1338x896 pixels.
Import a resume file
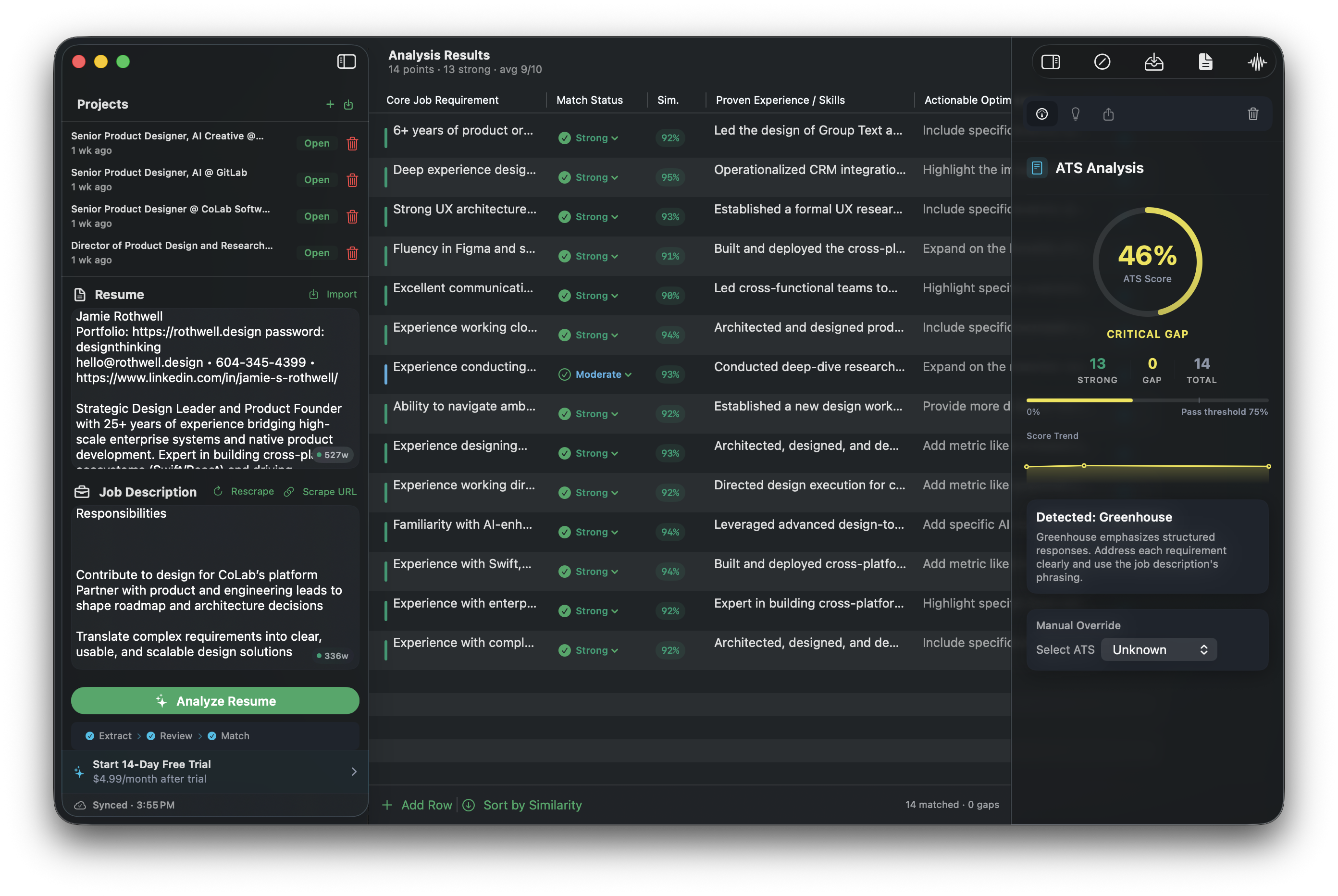[333, 294]
